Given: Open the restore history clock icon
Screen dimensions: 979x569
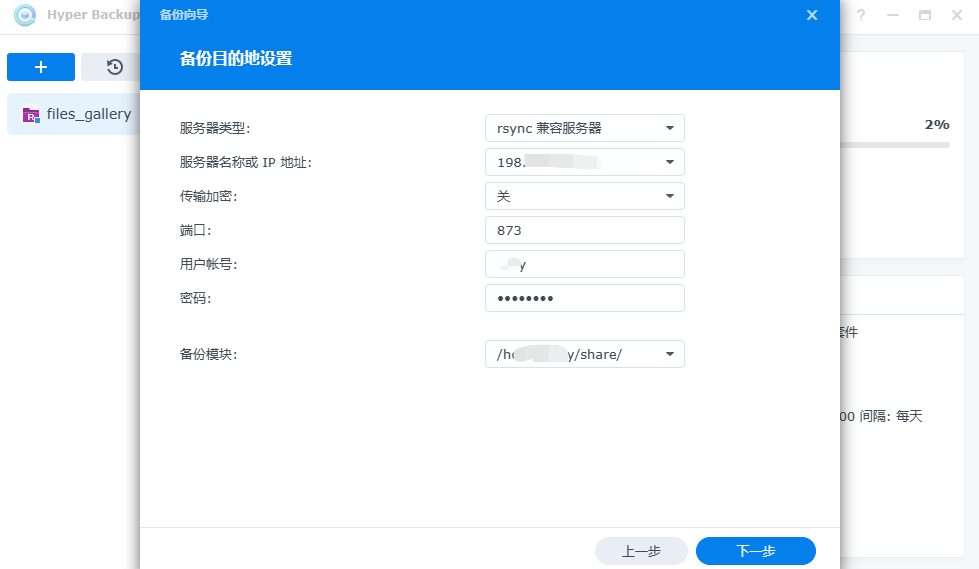Looking at the screenshot, I should pos(114,67).
